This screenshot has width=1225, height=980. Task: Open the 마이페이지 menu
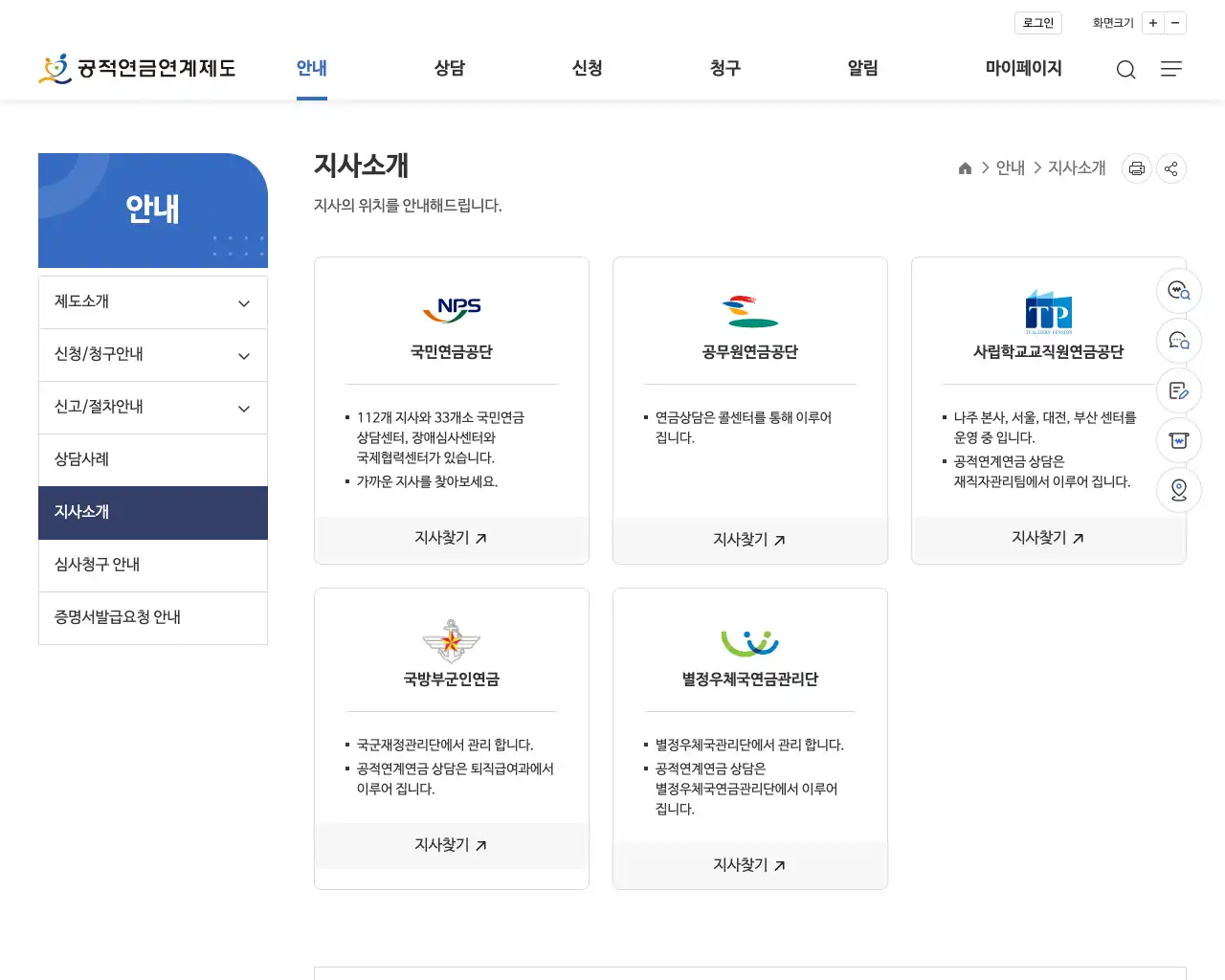[1023, 68]
